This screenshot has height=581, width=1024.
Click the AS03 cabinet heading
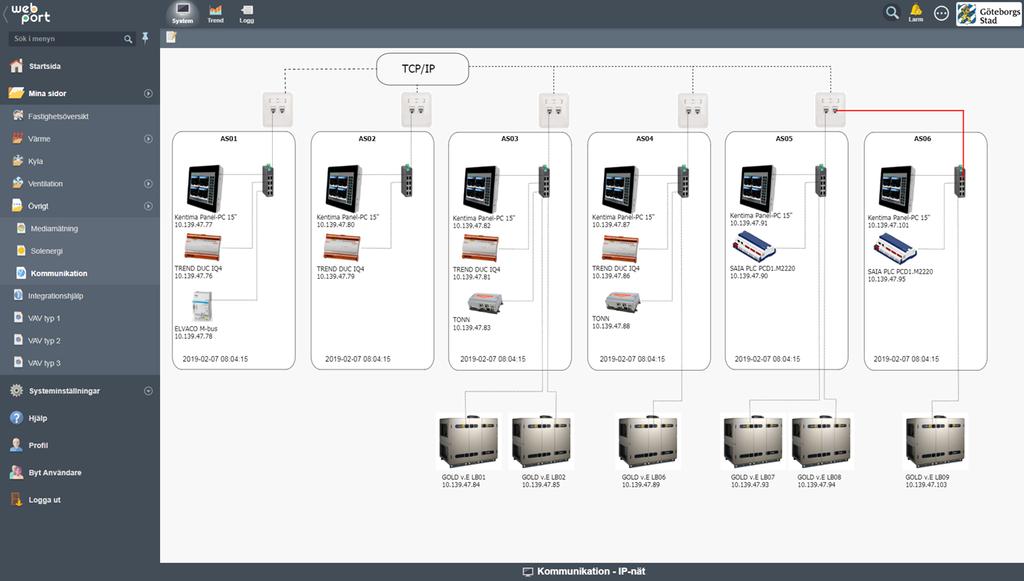509,138
